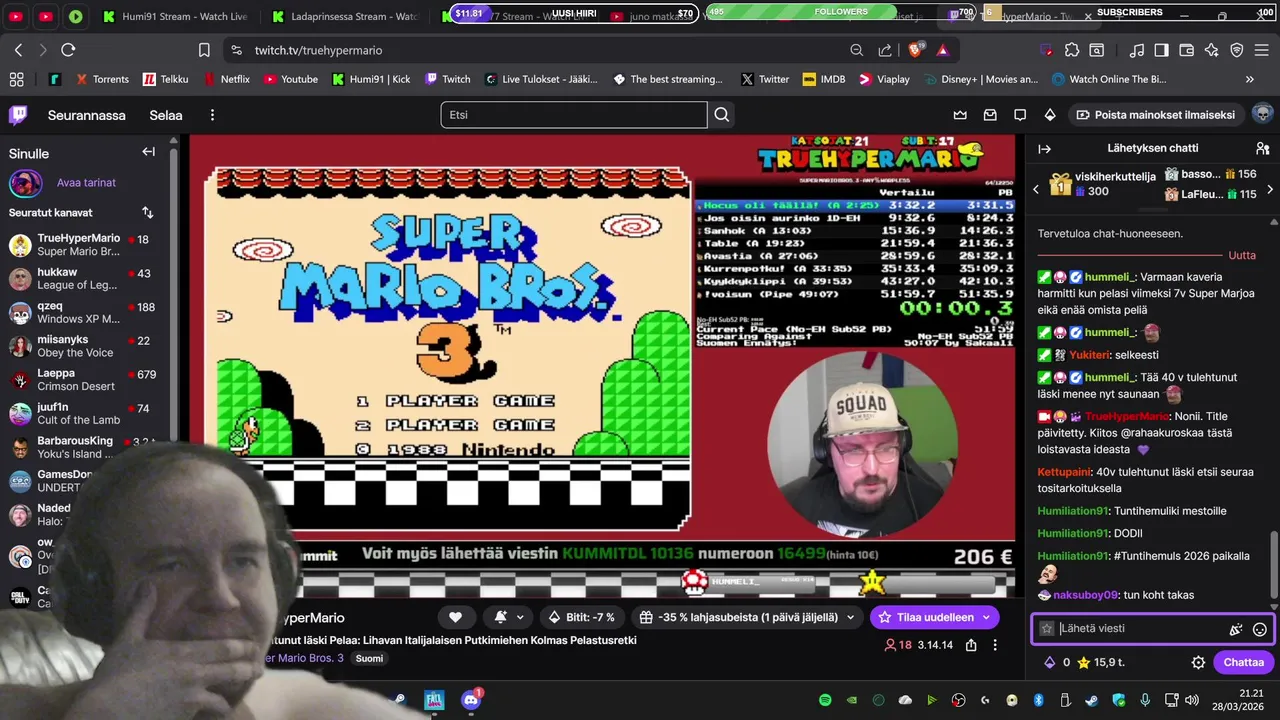
Task: Open Laeppa channel in sidebar
Action: point(84,380)
